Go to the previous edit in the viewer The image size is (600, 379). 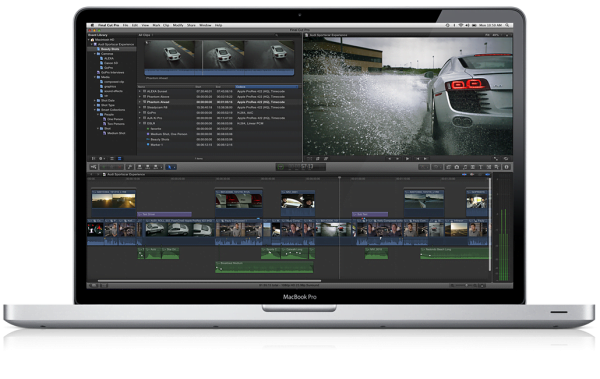[x=417, y=158]
